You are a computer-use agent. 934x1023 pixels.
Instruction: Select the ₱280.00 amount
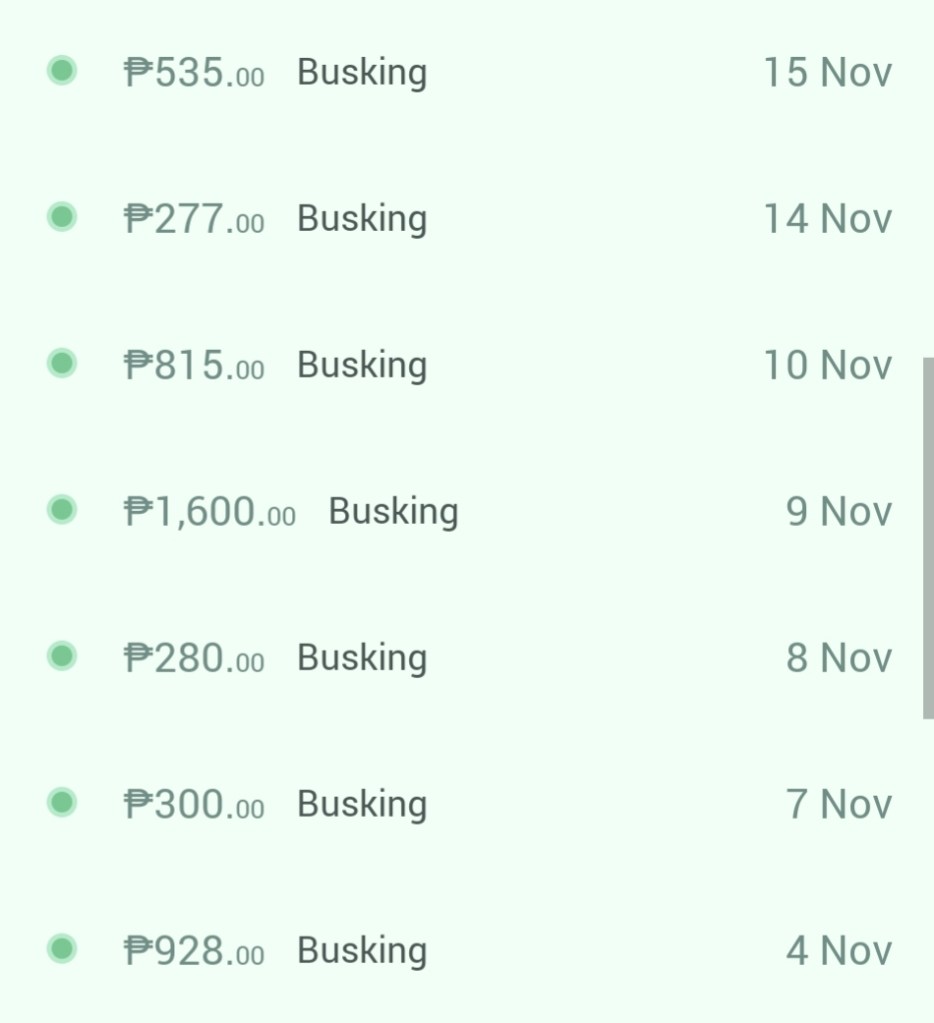click(194, 658)
